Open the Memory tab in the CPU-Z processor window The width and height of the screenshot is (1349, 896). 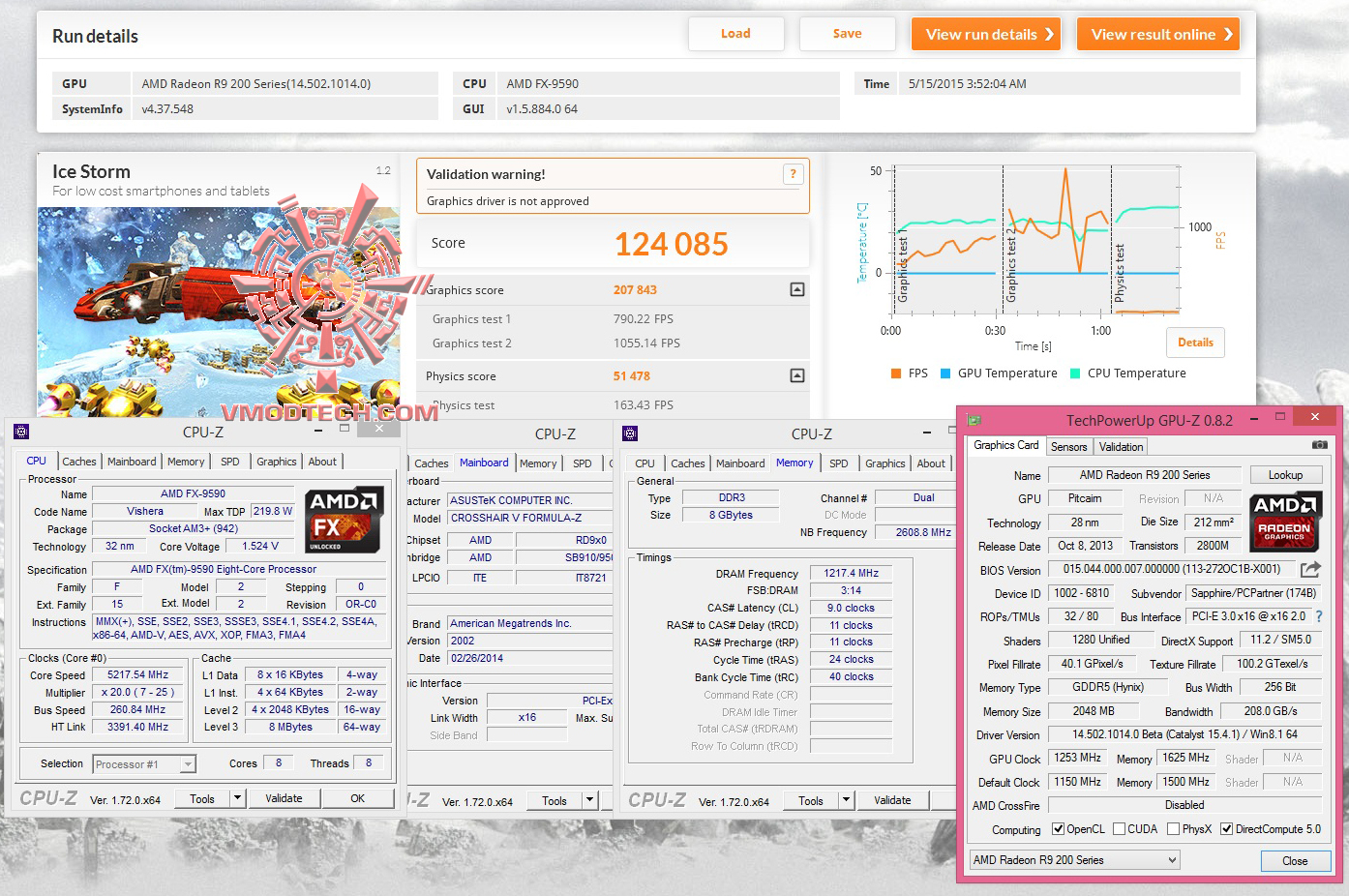[186, 462]
